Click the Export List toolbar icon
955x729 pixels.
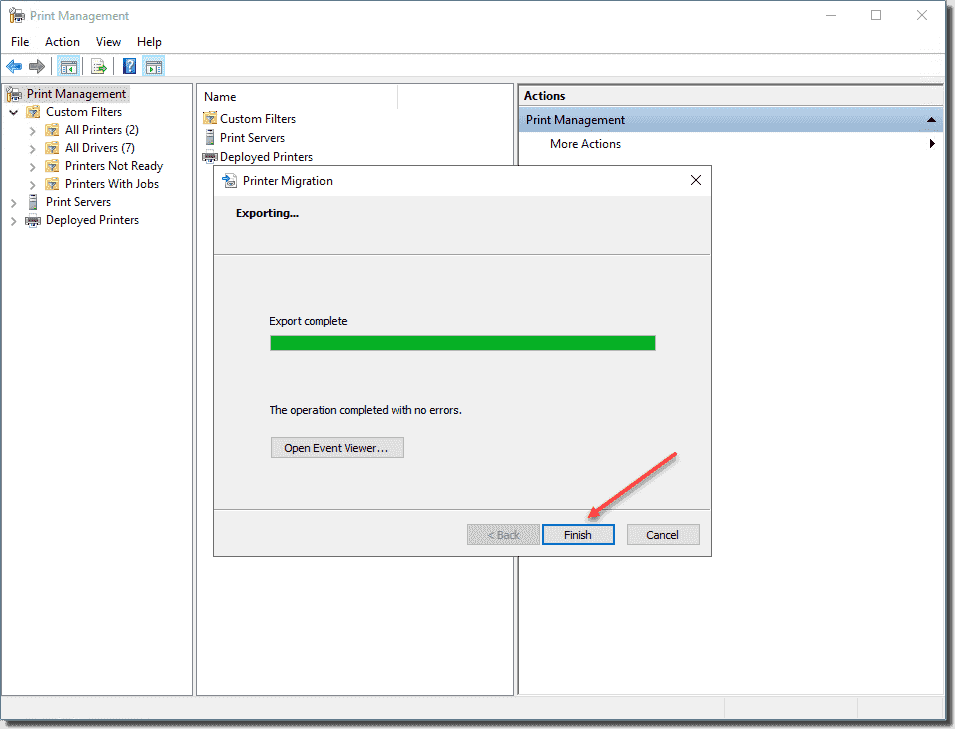point(97,66)
